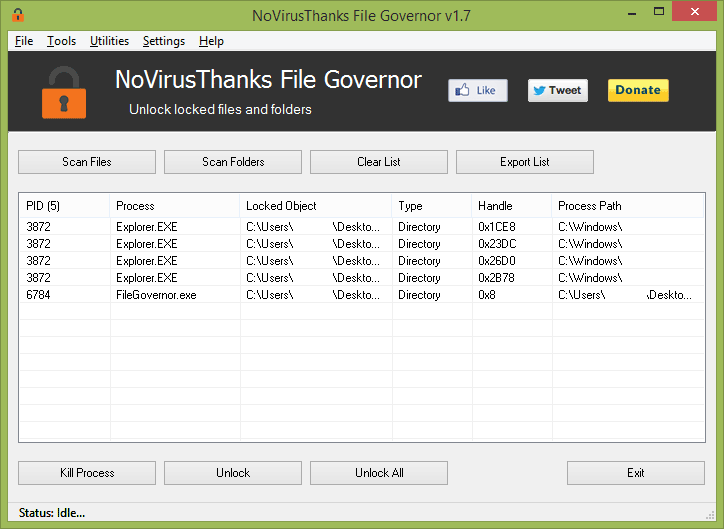Click the Clear List button
This screenshot has height=529, width=724.
379,162
